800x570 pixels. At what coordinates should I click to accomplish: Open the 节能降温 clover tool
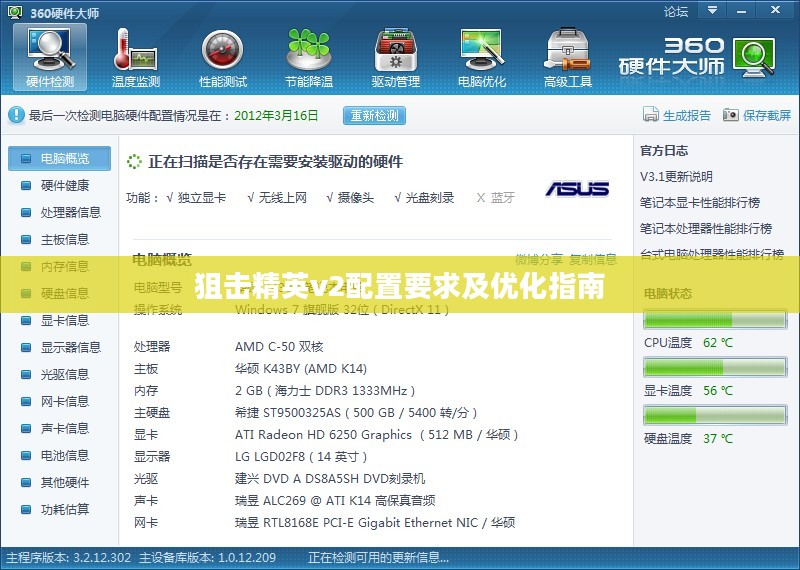(309, 57)
